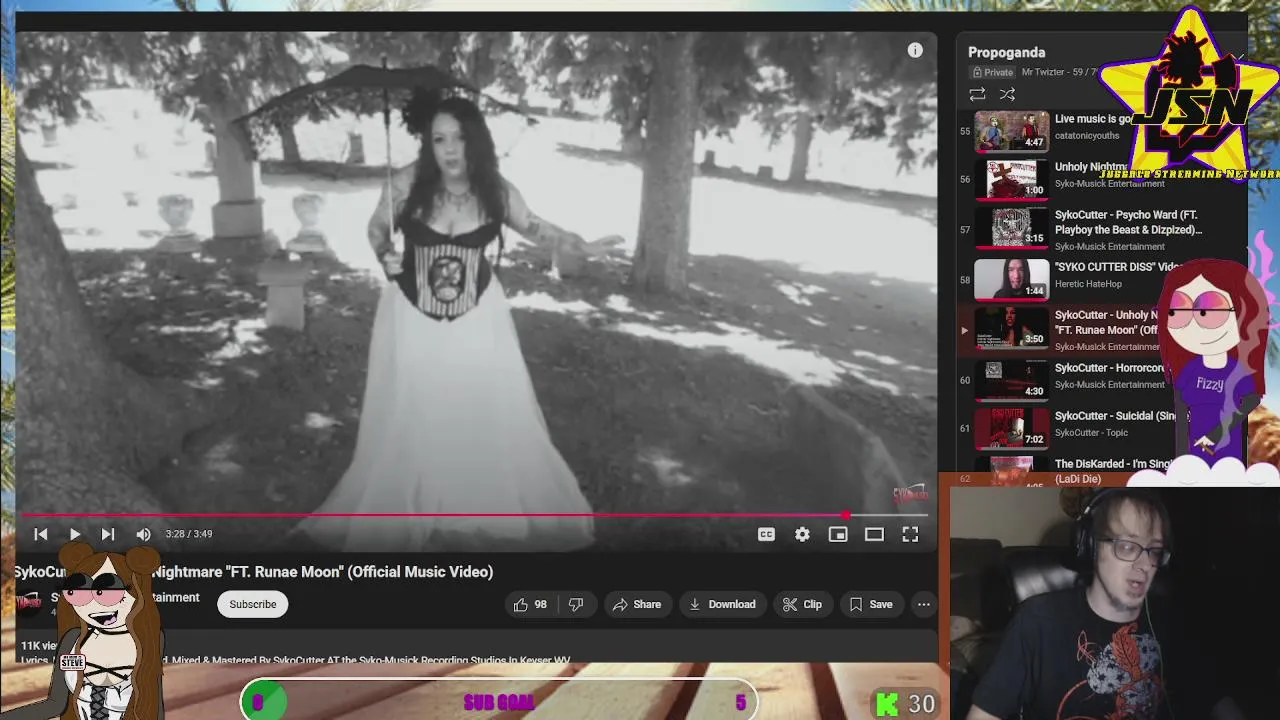Open catatonicyouths channel name
The width and height of the screenshot is (1280, 720).
pos(1087,136)
